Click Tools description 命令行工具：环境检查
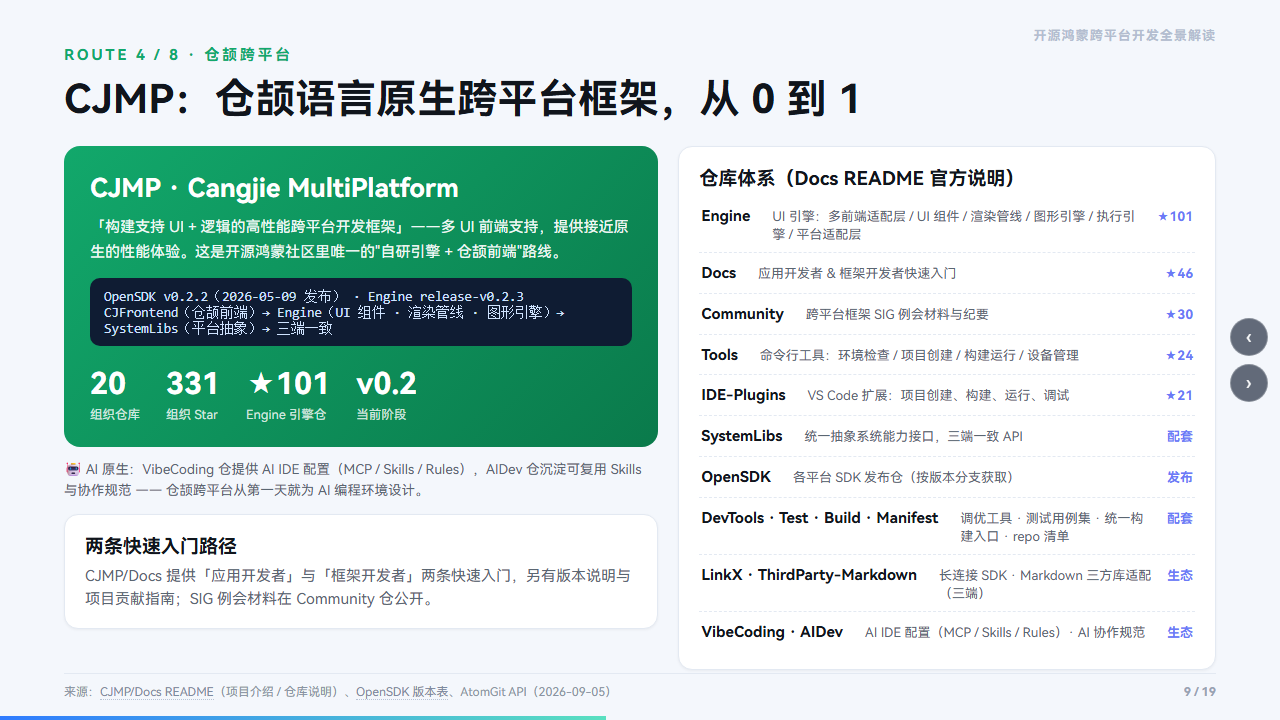The height and width of the screenshot is (720, 1280). [x=919, y=355]
